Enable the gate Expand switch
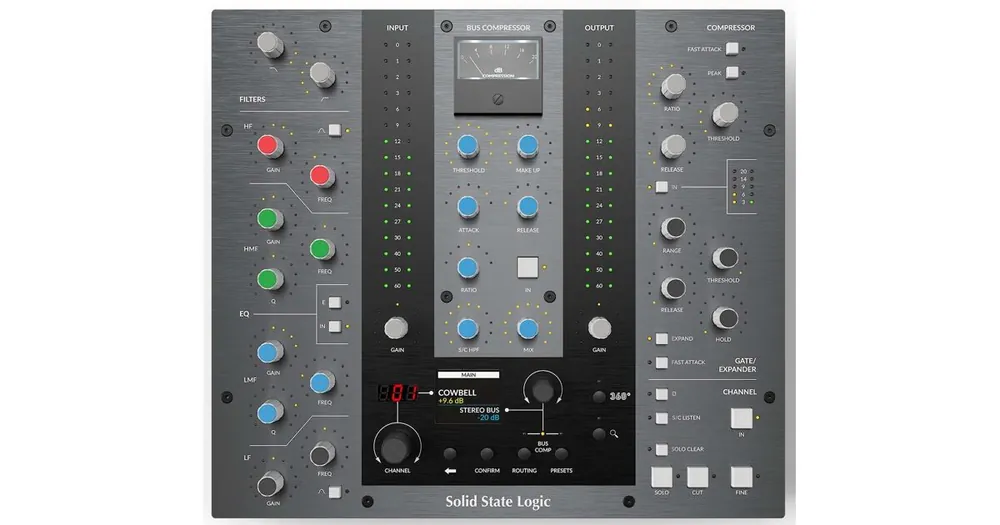 pyautogui.click(x=662, y=339)
